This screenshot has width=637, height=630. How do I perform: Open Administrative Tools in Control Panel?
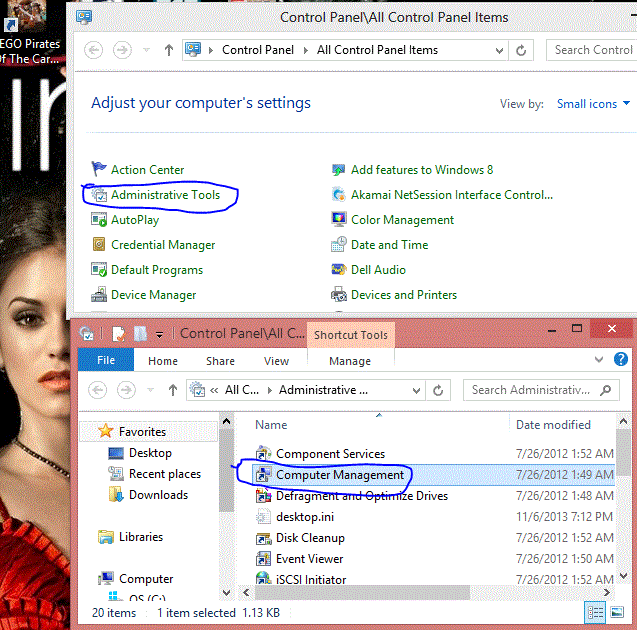coord(165,195)
